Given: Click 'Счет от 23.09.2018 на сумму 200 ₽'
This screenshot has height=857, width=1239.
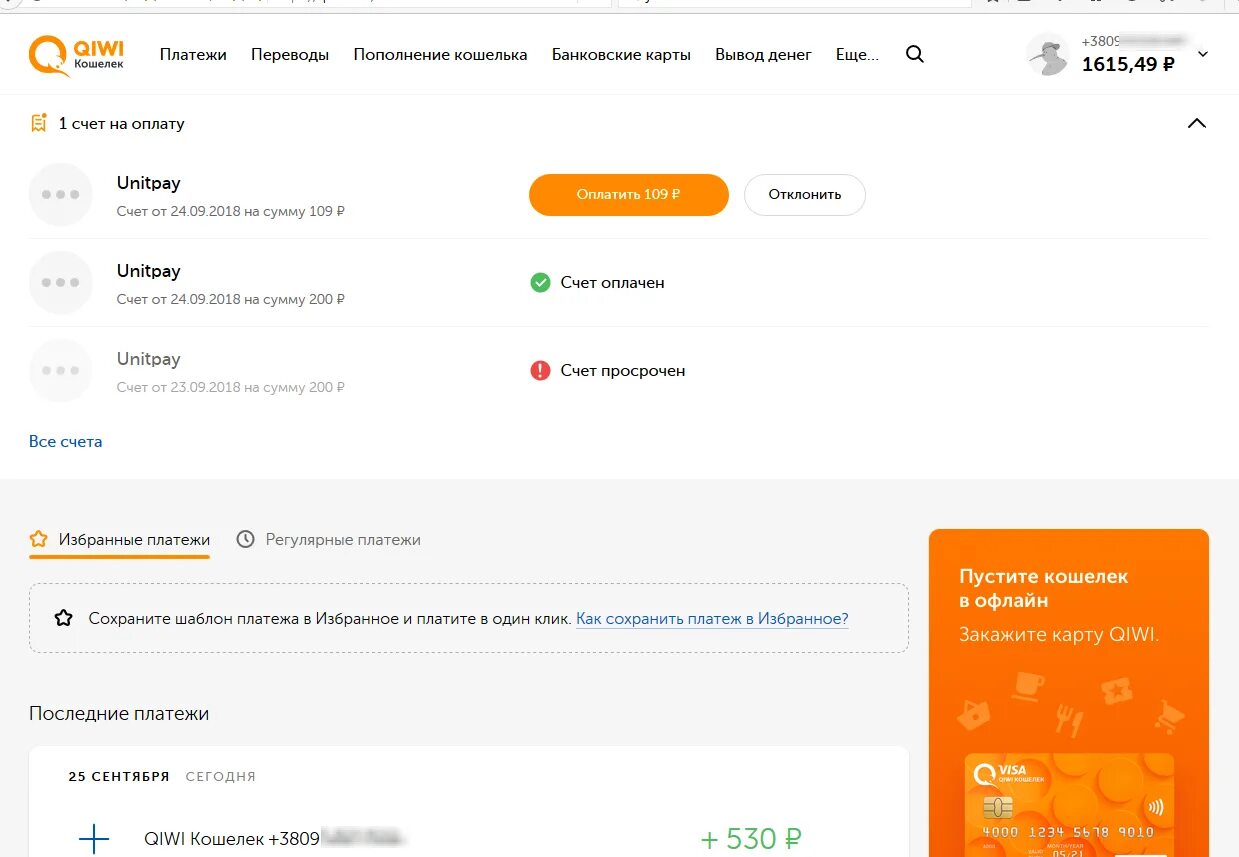Looking at the screenshot, I should pyautogui.click(x=231, y=387).
